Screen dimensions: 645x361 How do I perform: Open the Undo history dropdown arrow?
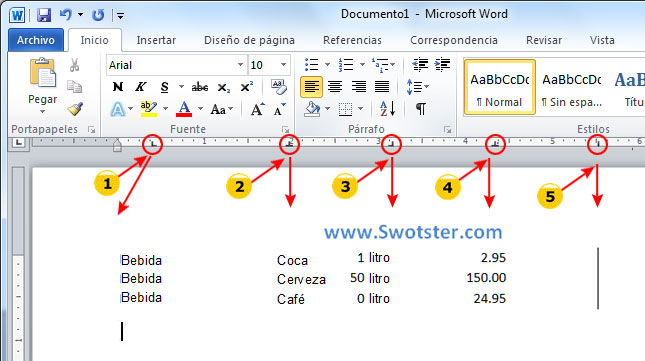pyautogui.click(x=81, y=15)
